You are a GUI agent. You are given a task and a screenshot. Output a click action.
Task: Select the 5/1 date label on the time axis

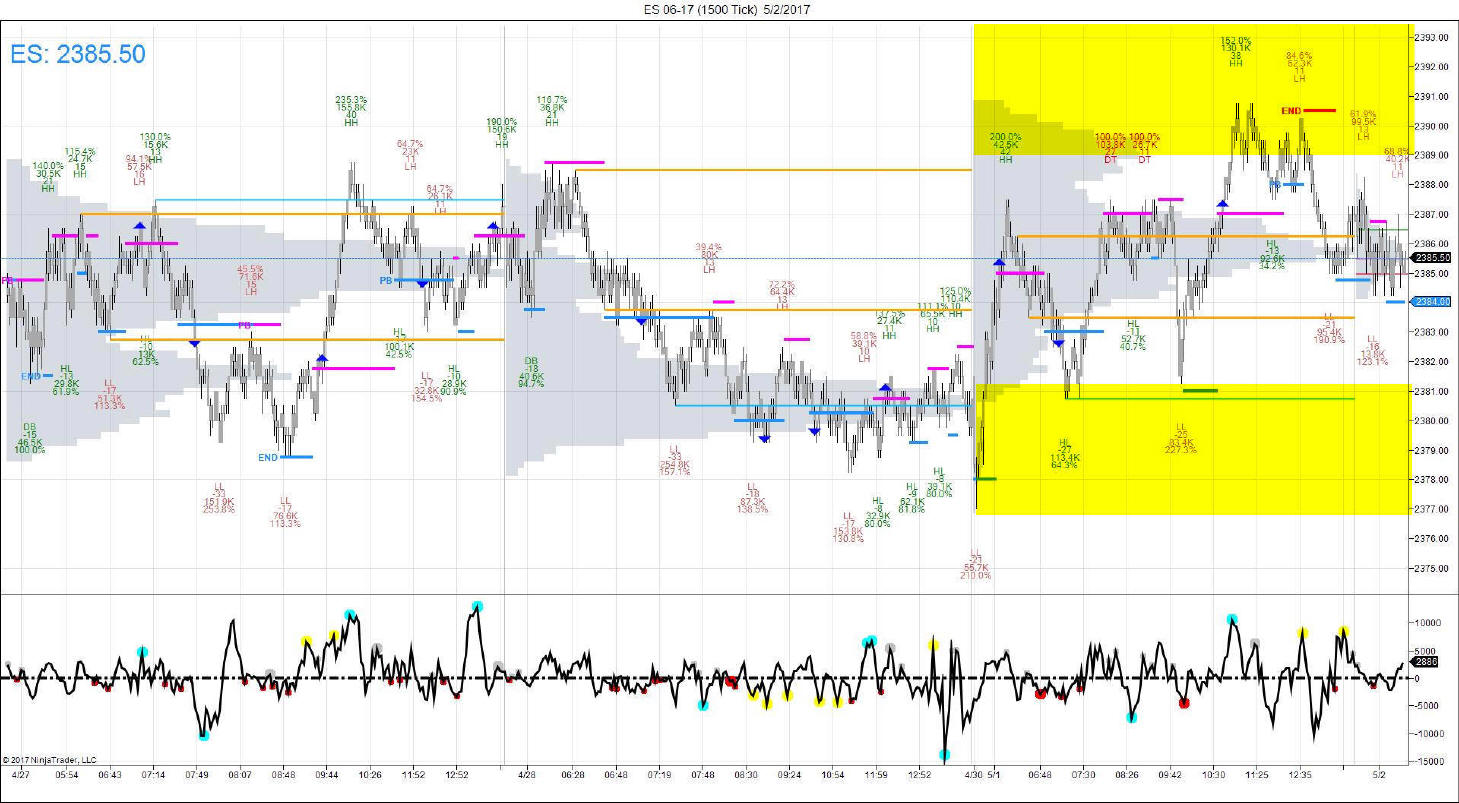point(995,775)
